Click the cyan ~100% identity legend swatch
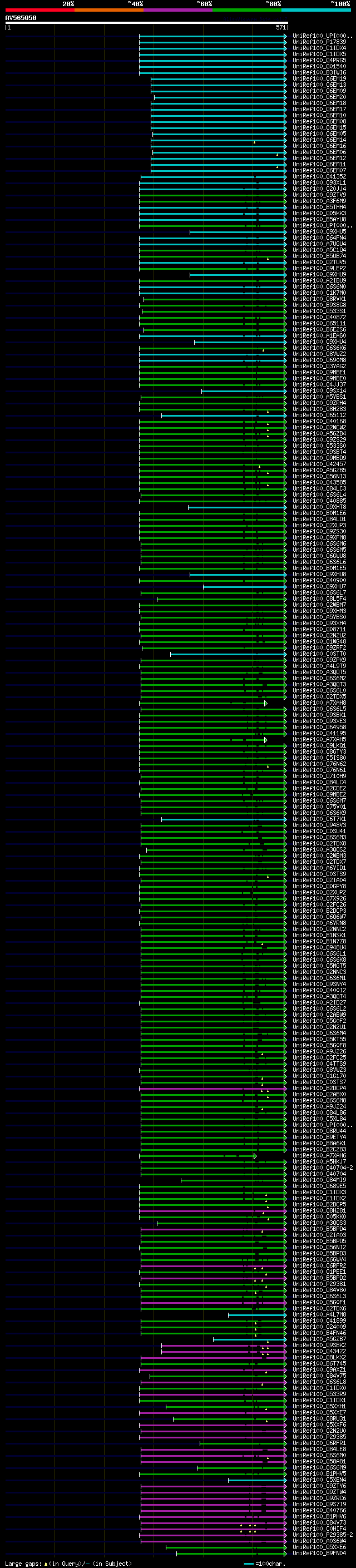This screenshot has height=1568, width=356. click(x=316, y=10)
